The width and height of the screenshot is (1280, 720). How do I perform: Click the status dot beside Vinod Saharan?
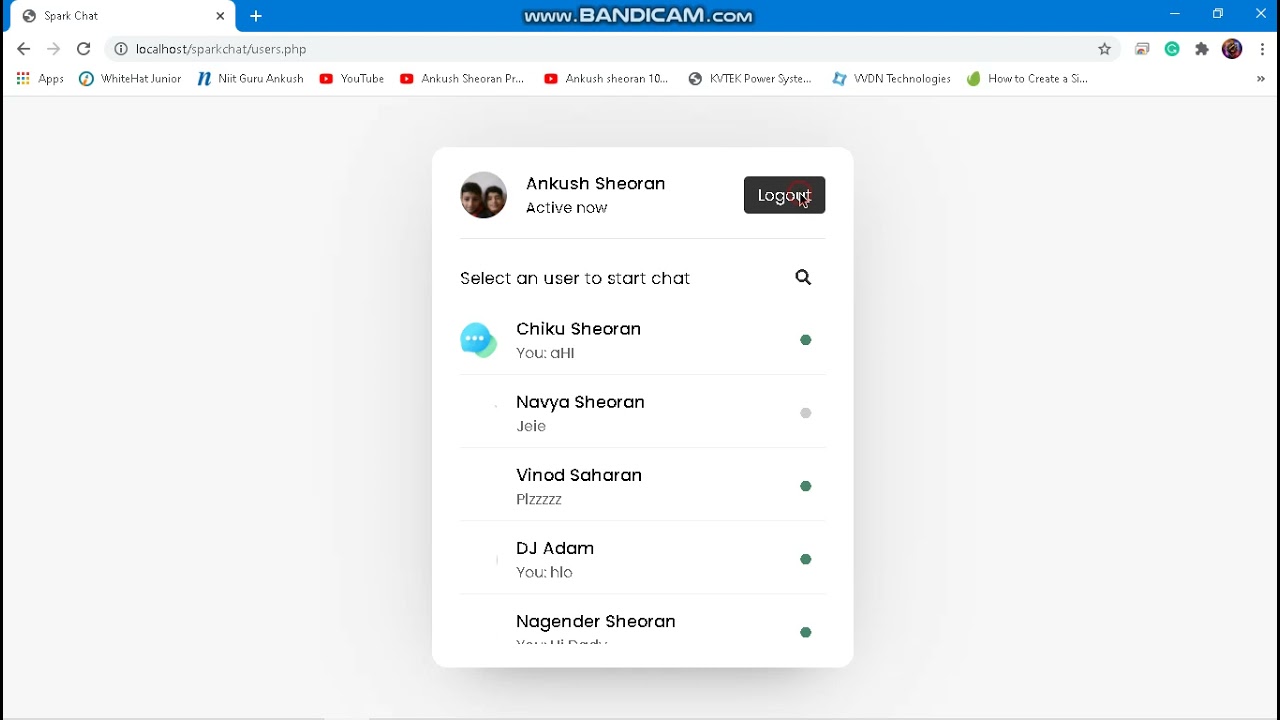click(805, 486)
